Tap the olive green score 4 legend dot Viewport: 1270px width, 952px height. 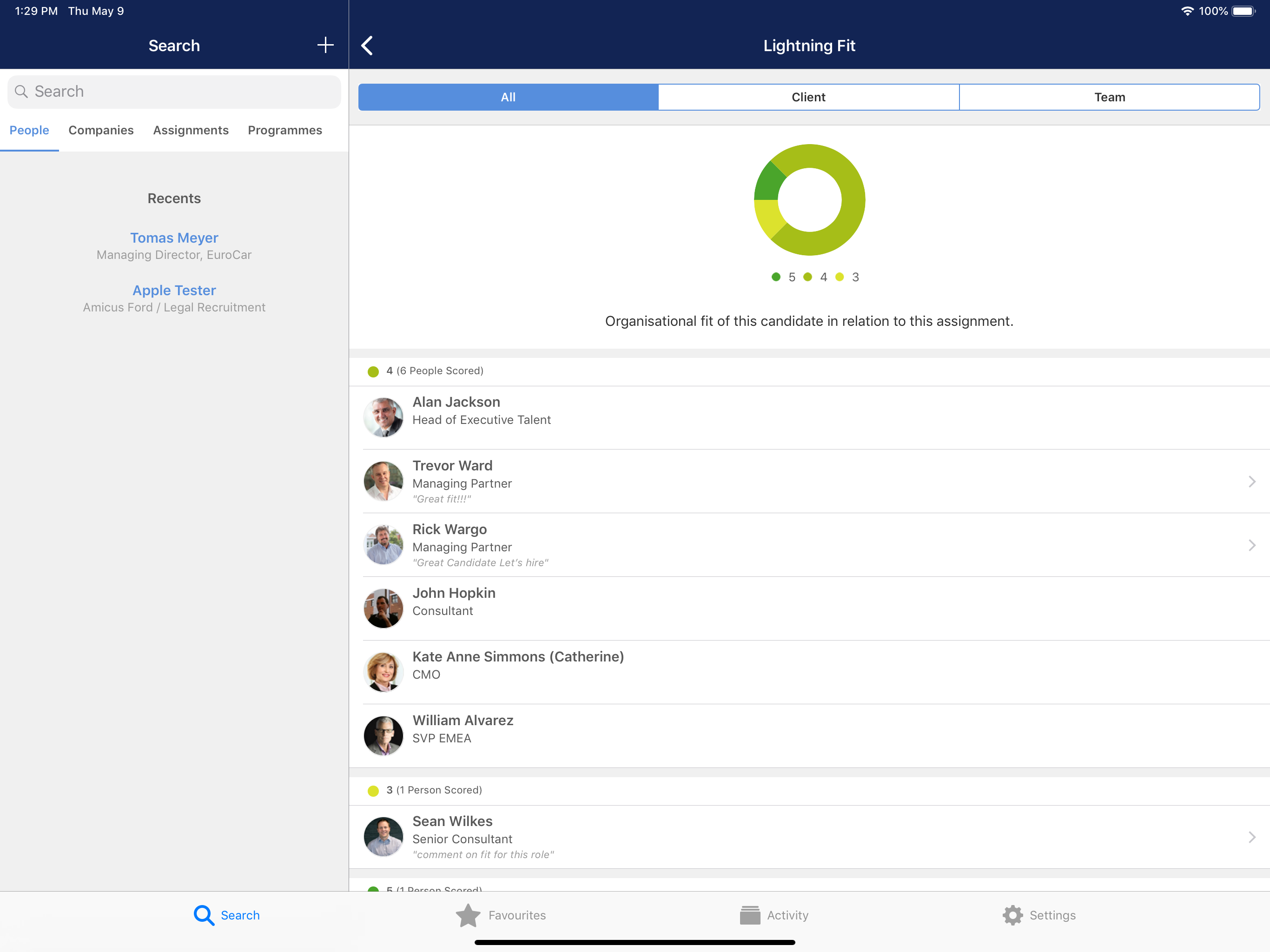coord(808,277)
